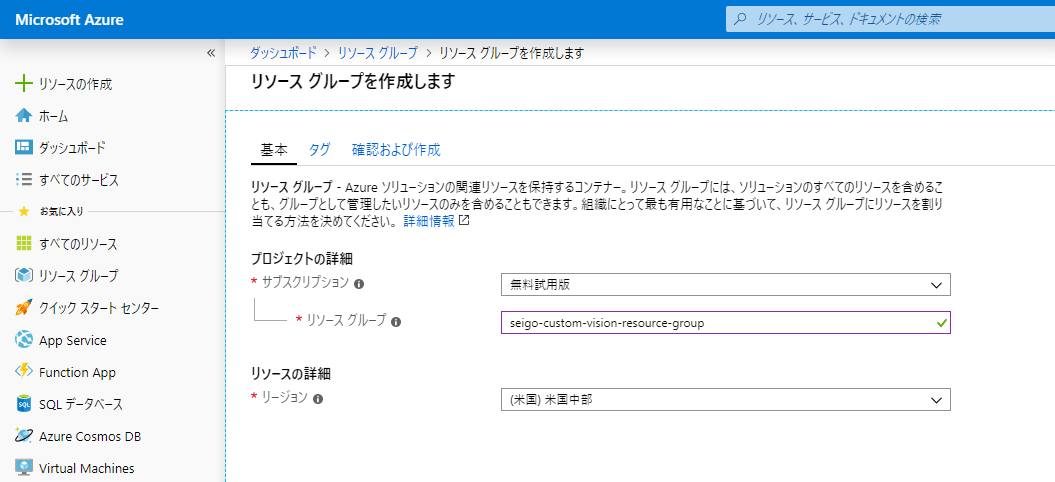Click the リソースの詳細 heading
The width and height of the screenshot is (1055, 482).
291,373
